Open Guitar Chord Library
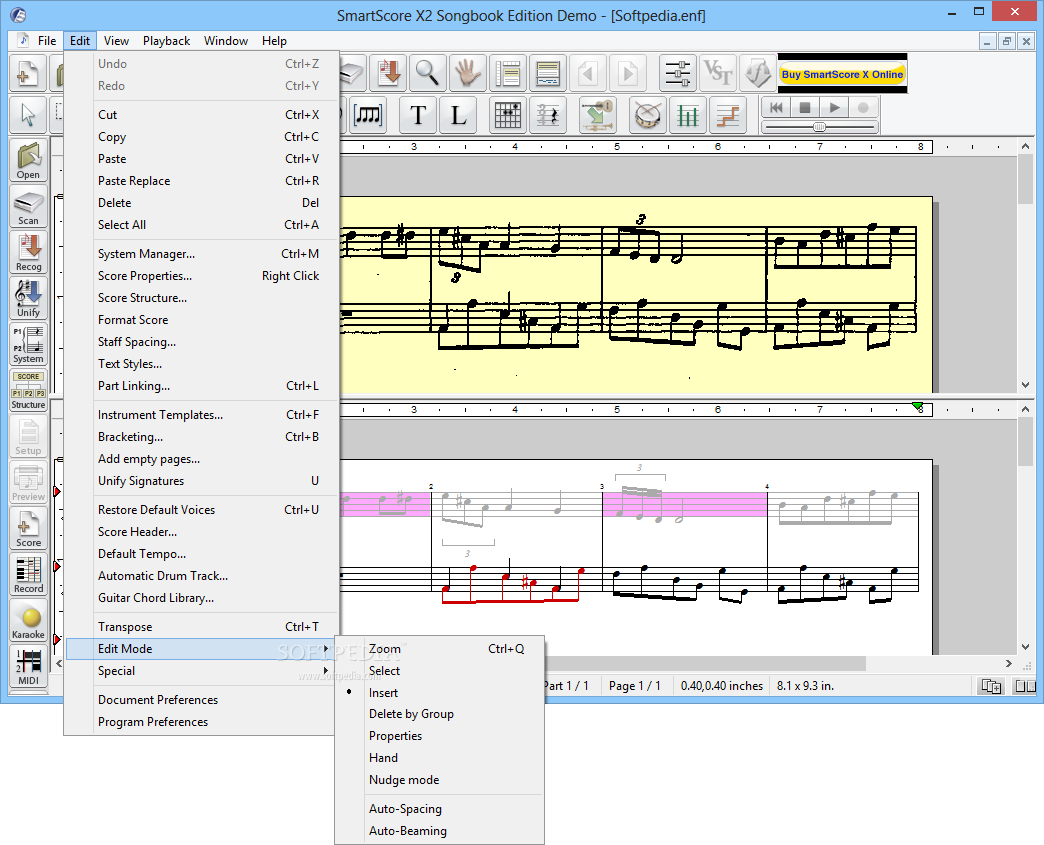Screen dimensions: 1044x845 pyautogui.click(x=202, y=597)
